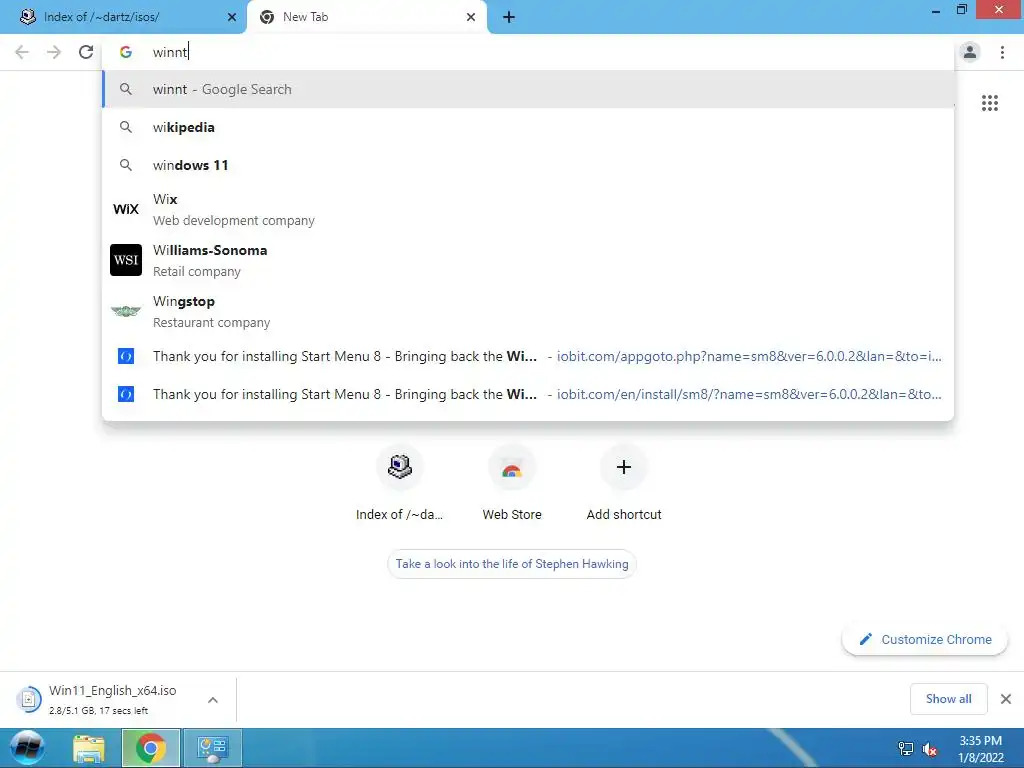
Task: Click the Chrome taskbar icon
Action: [150, 748]
